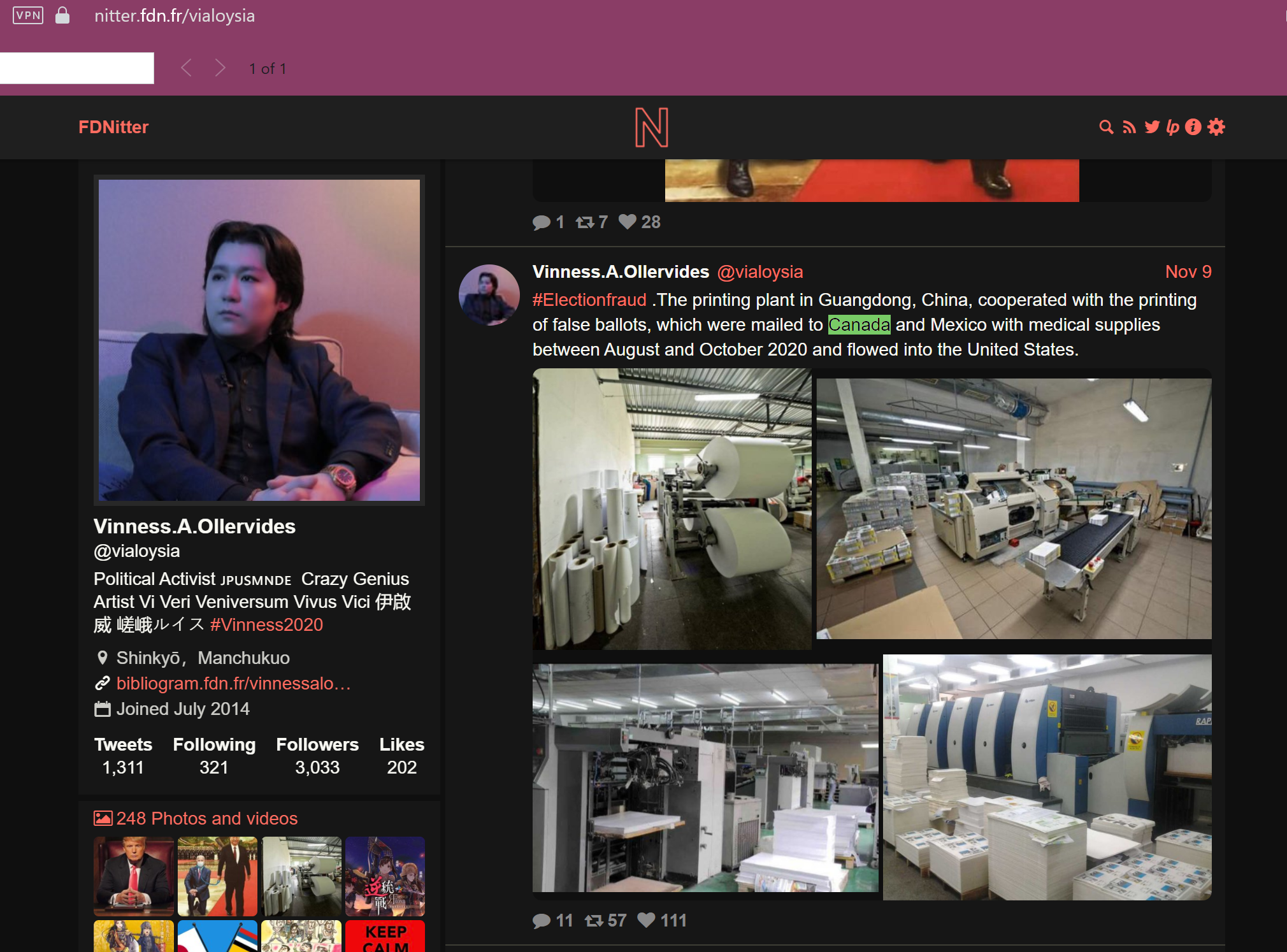Click the Tweets 1,311 stat
1287x952 pixels.
click(x=123, y=756)
